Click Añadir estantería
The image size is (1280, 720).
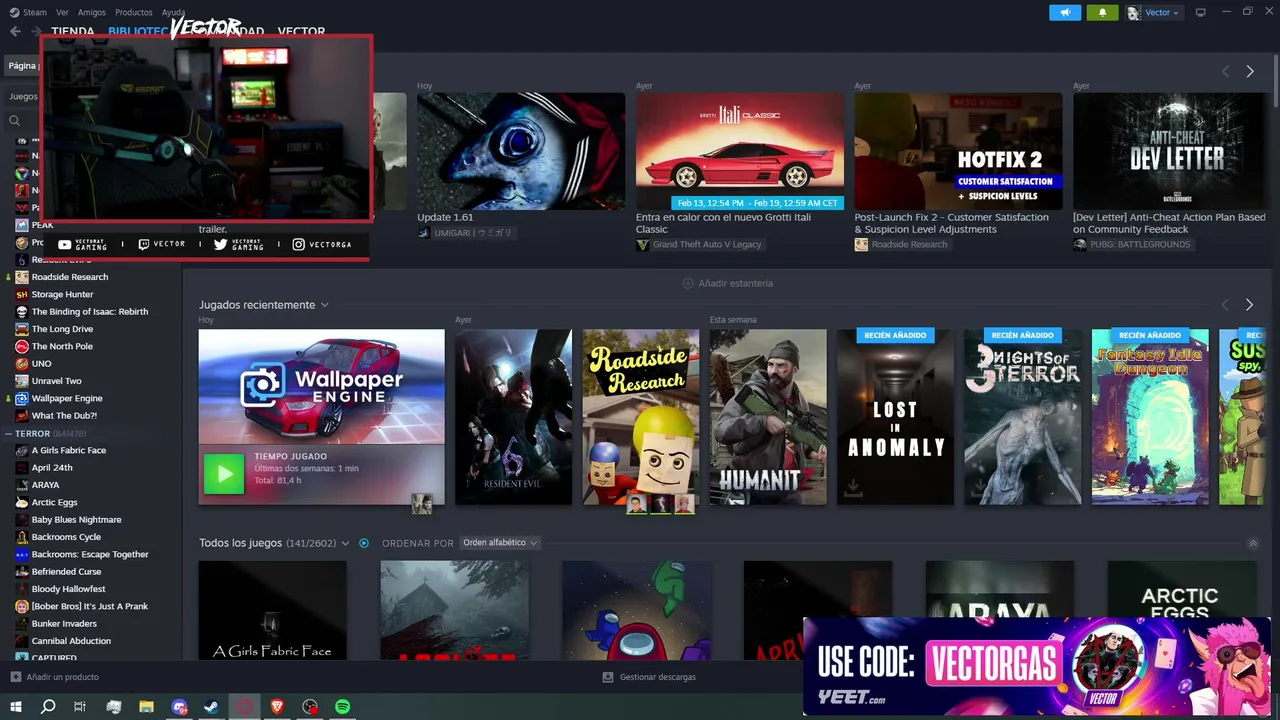coord(735,283)
